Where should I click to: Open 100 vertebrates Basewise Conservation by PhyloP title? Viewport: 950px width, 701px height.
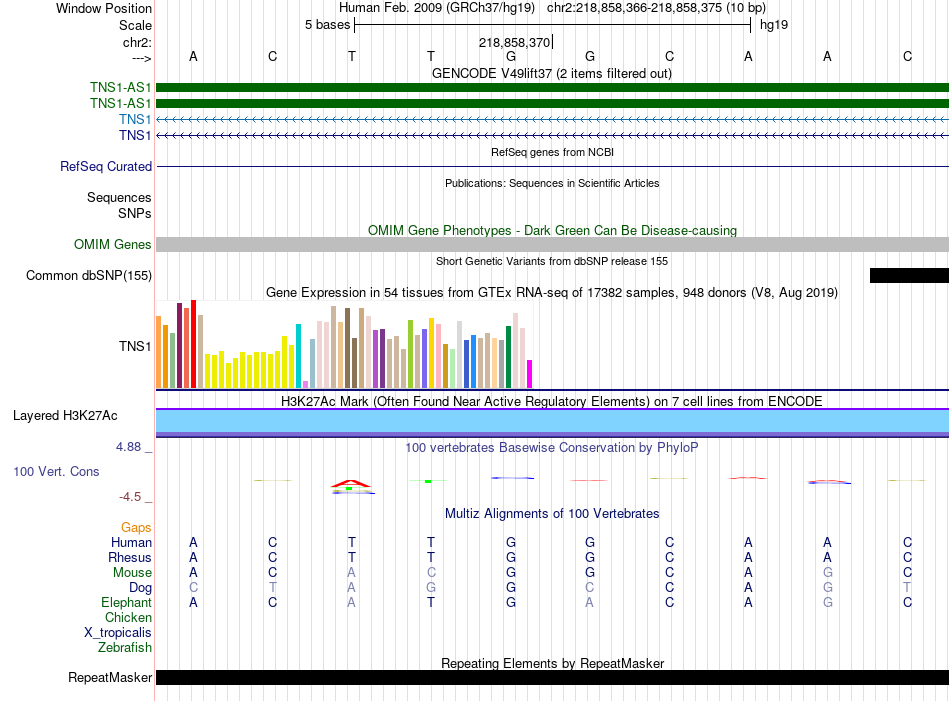coord(552,448)
